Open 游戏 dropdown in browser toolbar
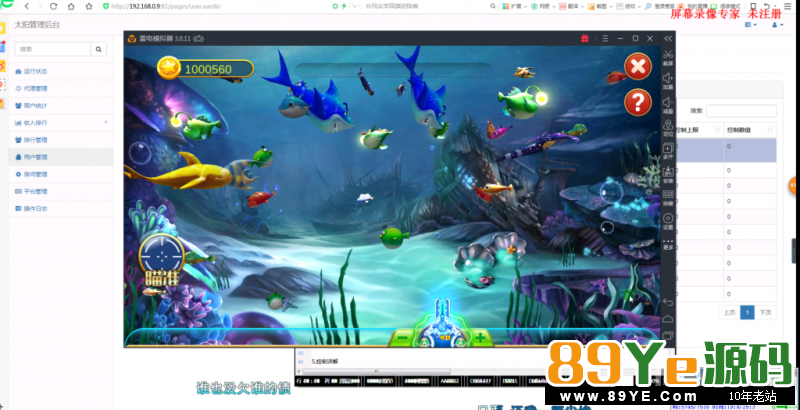Screen dimensions: 800x410 [x=629, y=6]
